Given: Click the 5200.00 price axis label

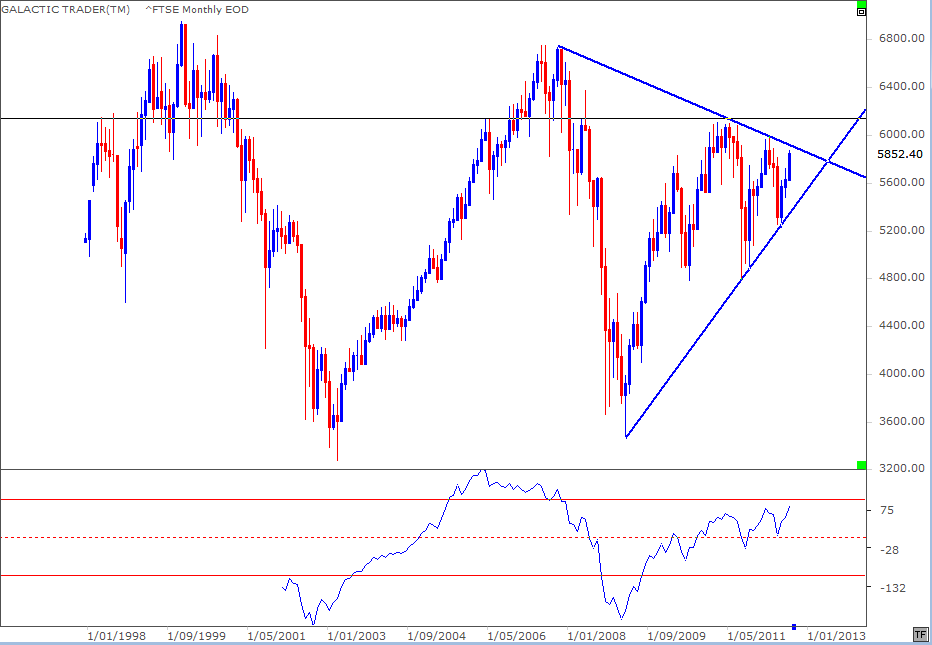Looking at the screenshot, I should [901, 230].
